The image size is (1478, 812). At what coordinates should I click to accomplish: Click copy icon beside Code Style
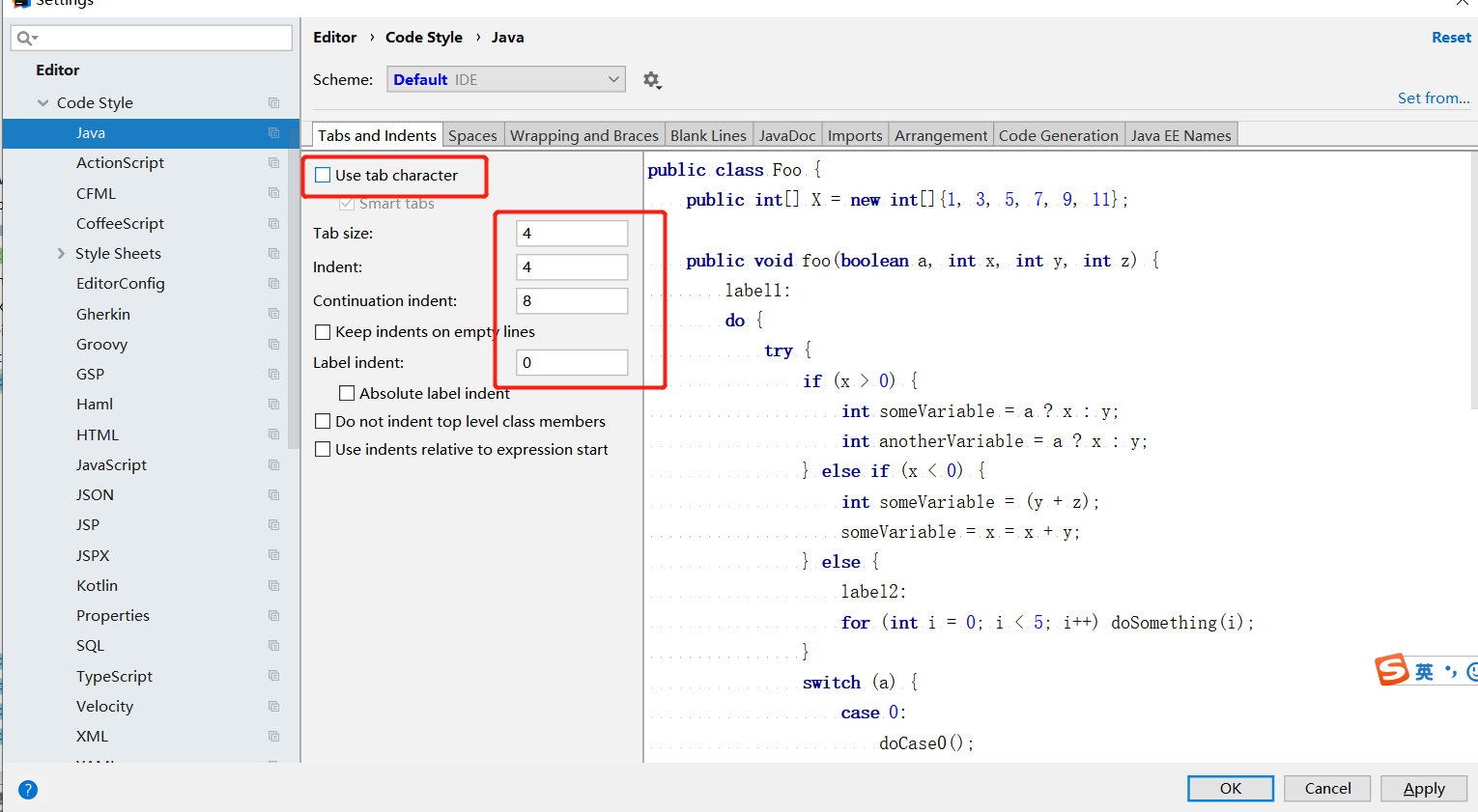(x=273, y=103)
